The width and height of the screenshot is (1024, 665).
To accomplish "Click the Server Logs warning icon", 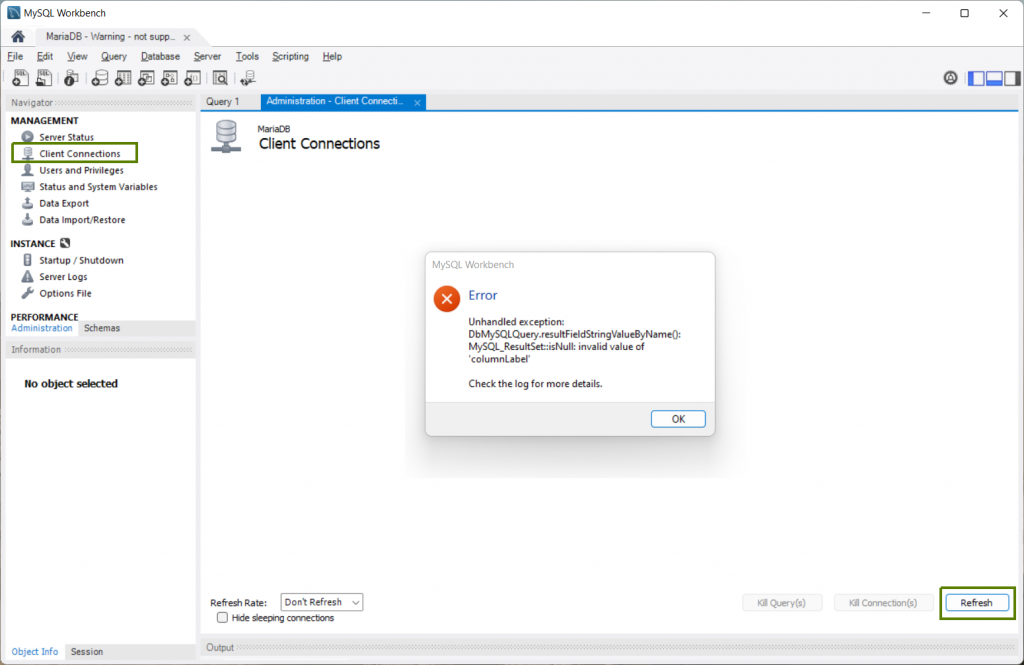I will (x=27, y=276).
